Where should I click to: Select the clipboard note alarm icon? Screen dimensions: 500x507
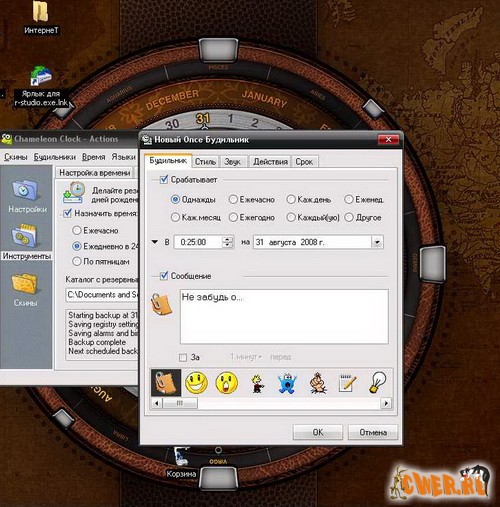coord(166,382)
